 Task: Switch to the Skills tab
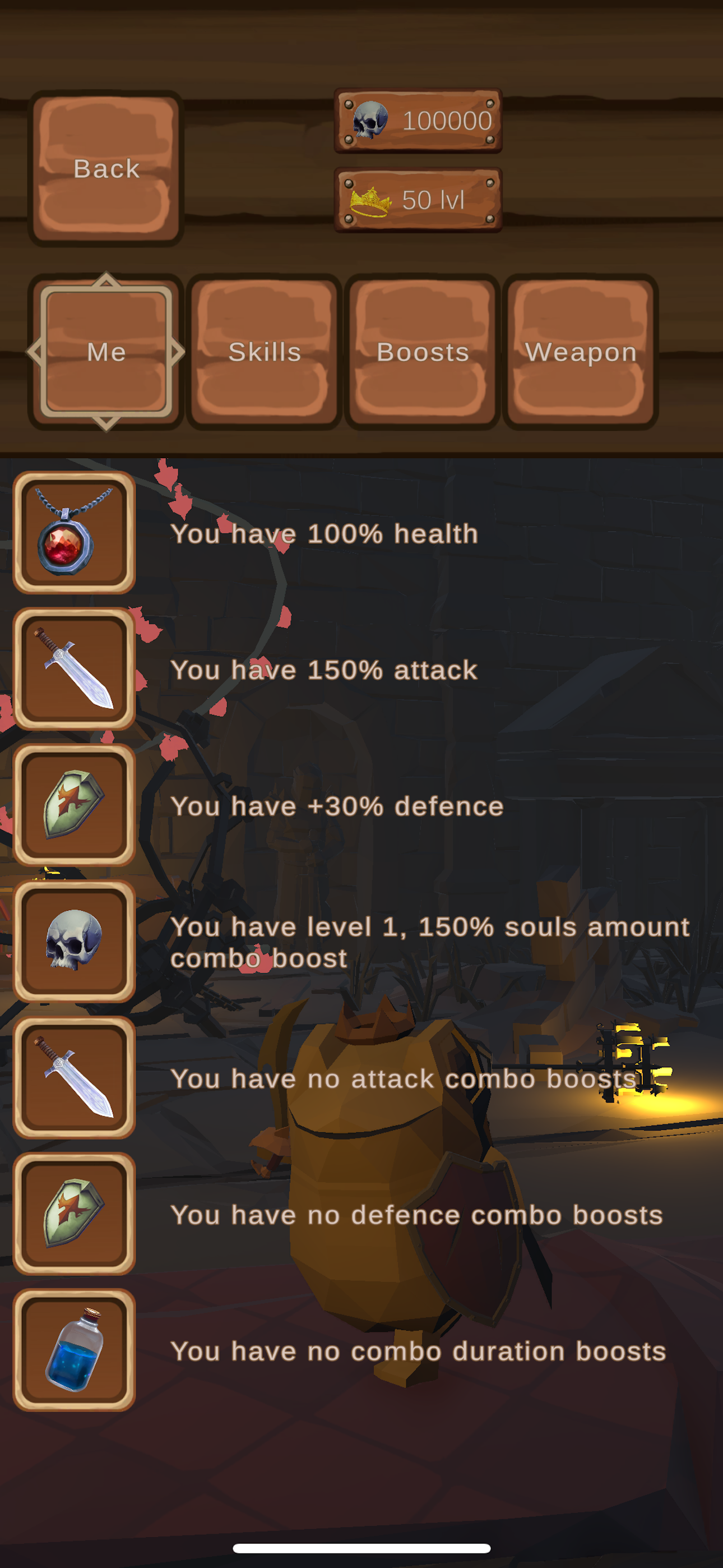click(x=264, y=352)
